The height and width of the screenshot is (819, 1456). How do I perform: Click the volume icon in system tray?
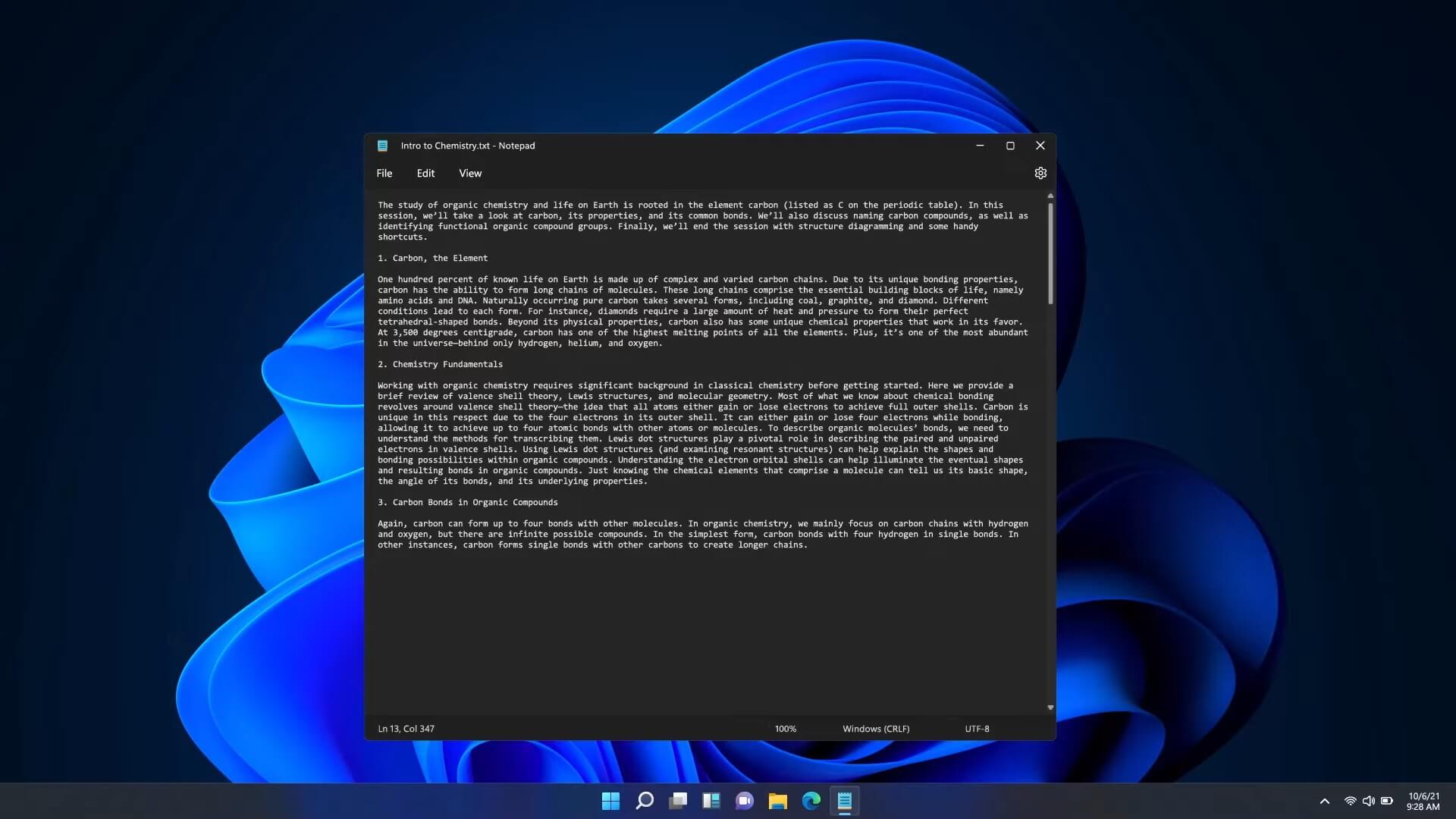pyautogui.click(x=1369, y=800)
